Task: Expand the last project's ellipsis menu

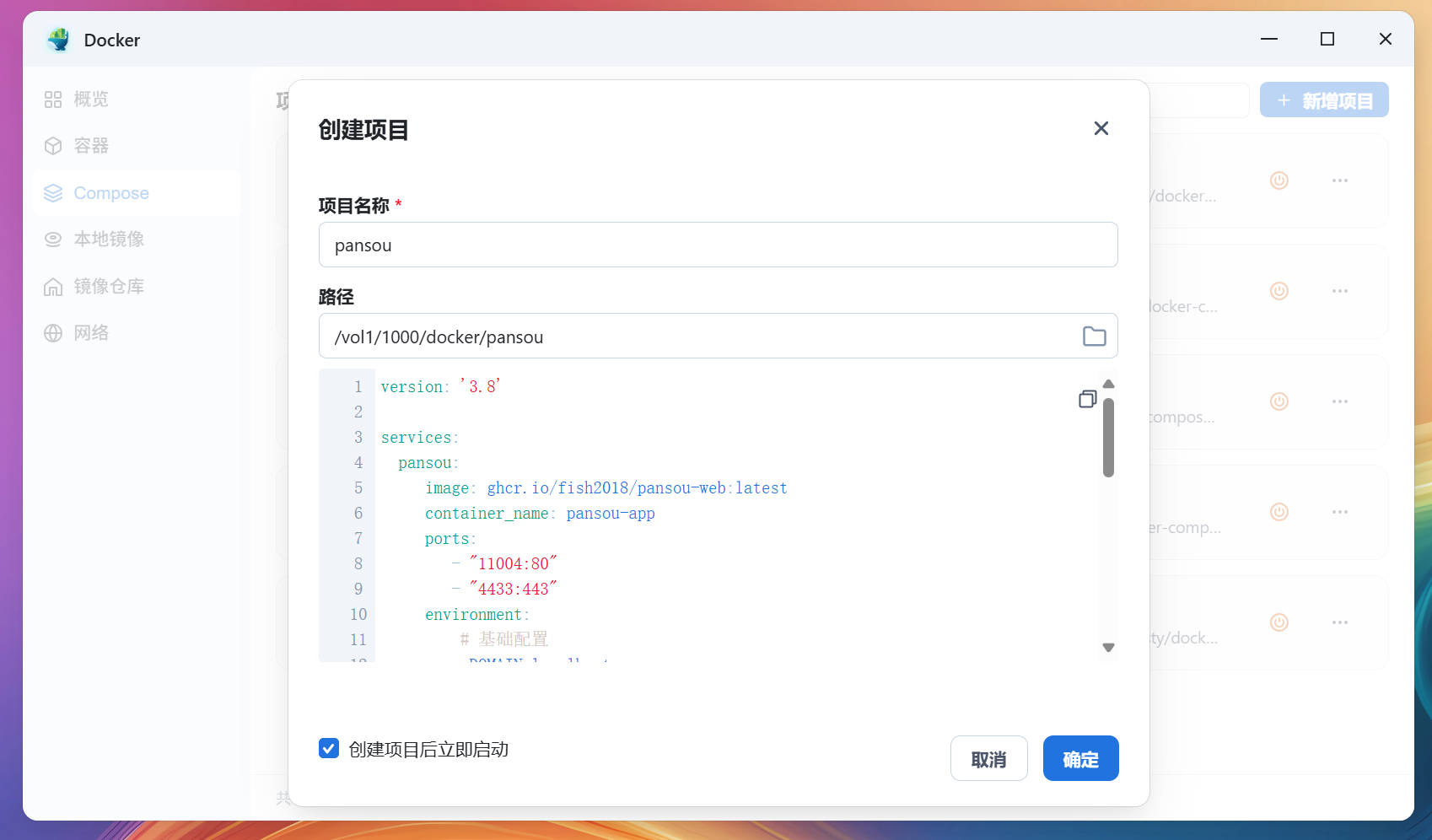Action: click(x=1339, y=622)
